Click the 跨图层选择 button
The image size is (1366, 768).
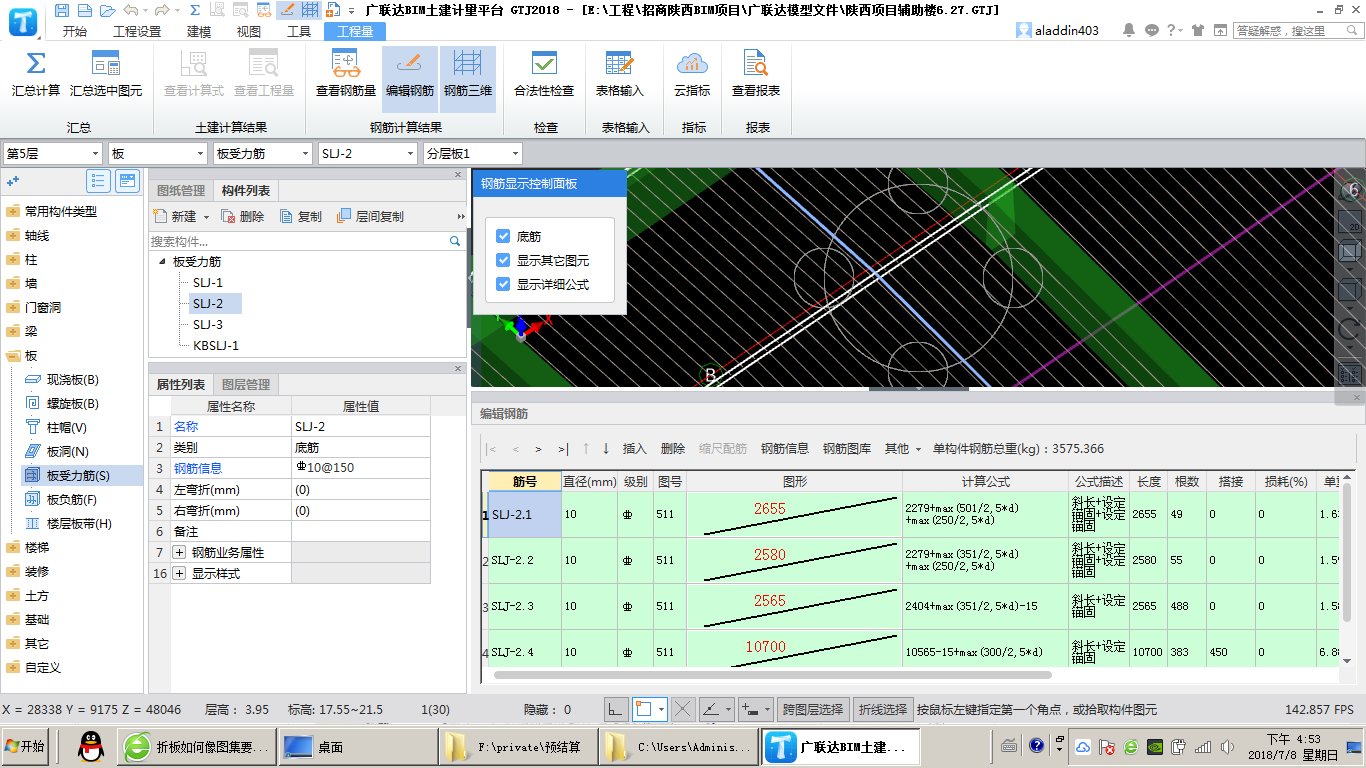coord(812,709)
